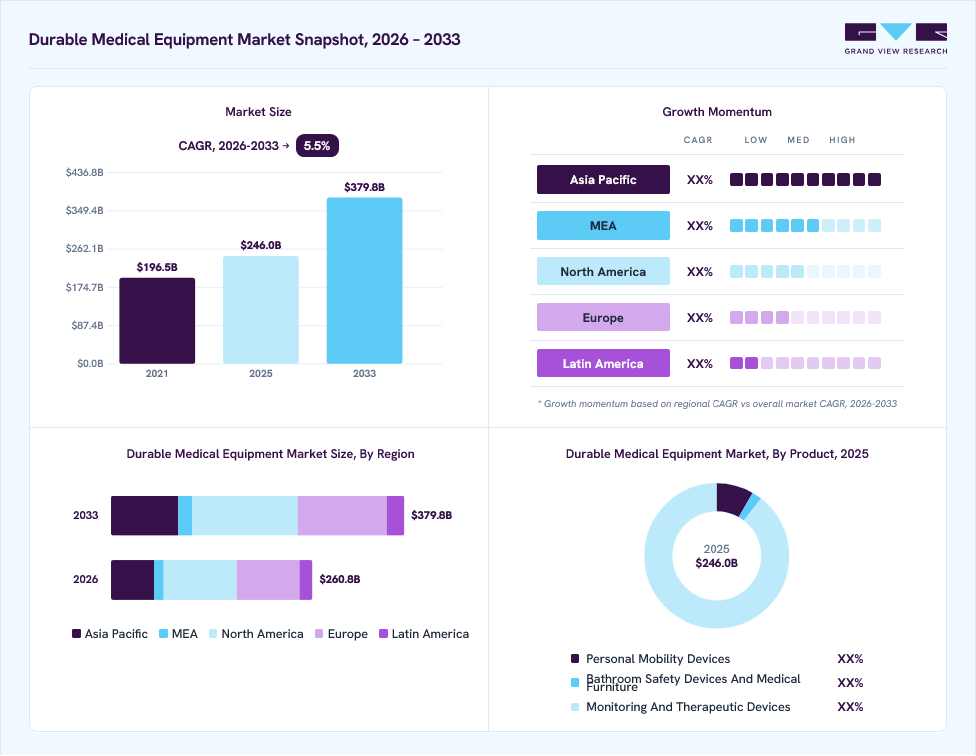
Task: Select the North America region label
Action: point(603,272)
